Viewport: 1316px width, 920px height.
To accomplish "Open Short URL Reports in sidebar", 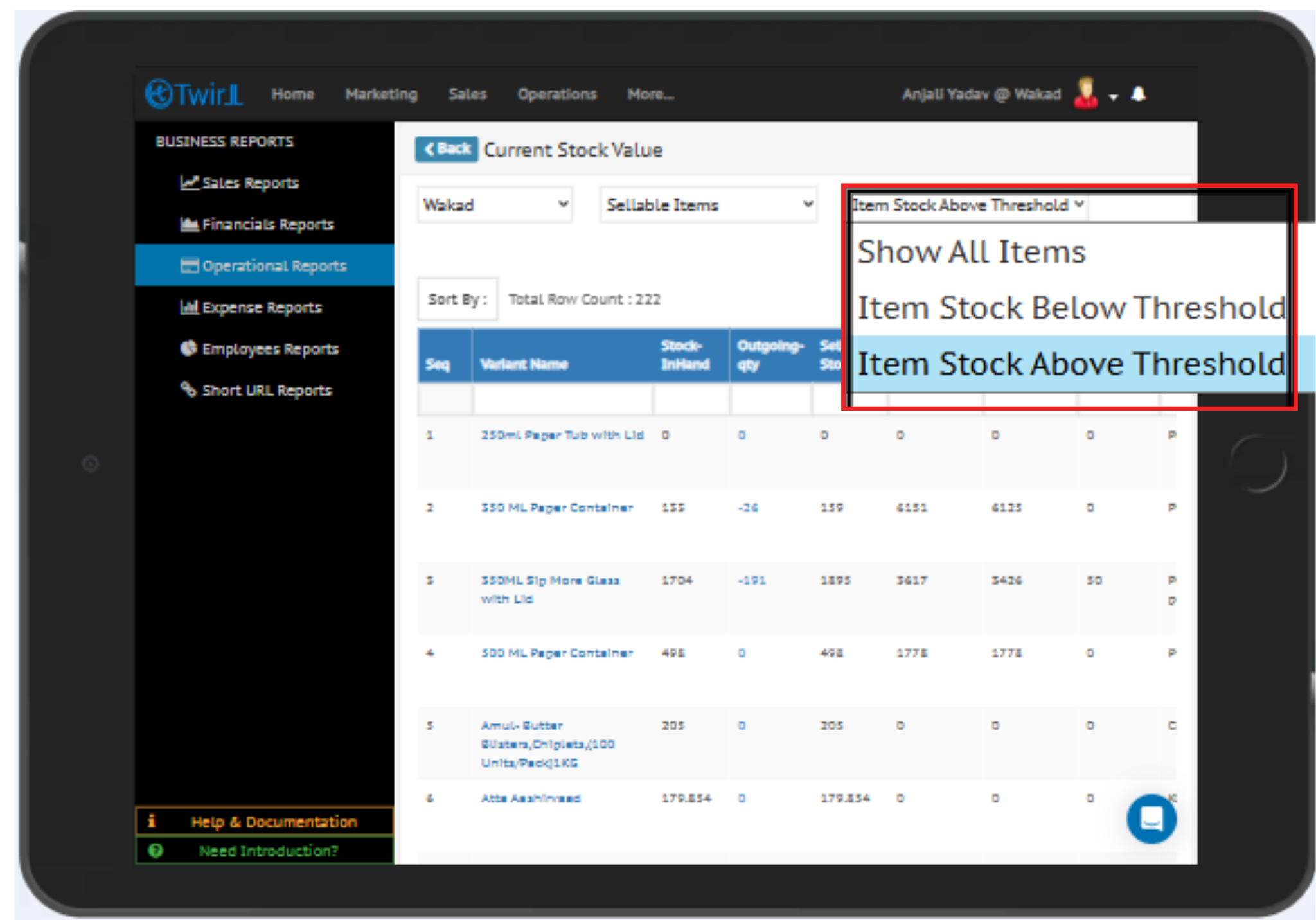I will 266,391.
